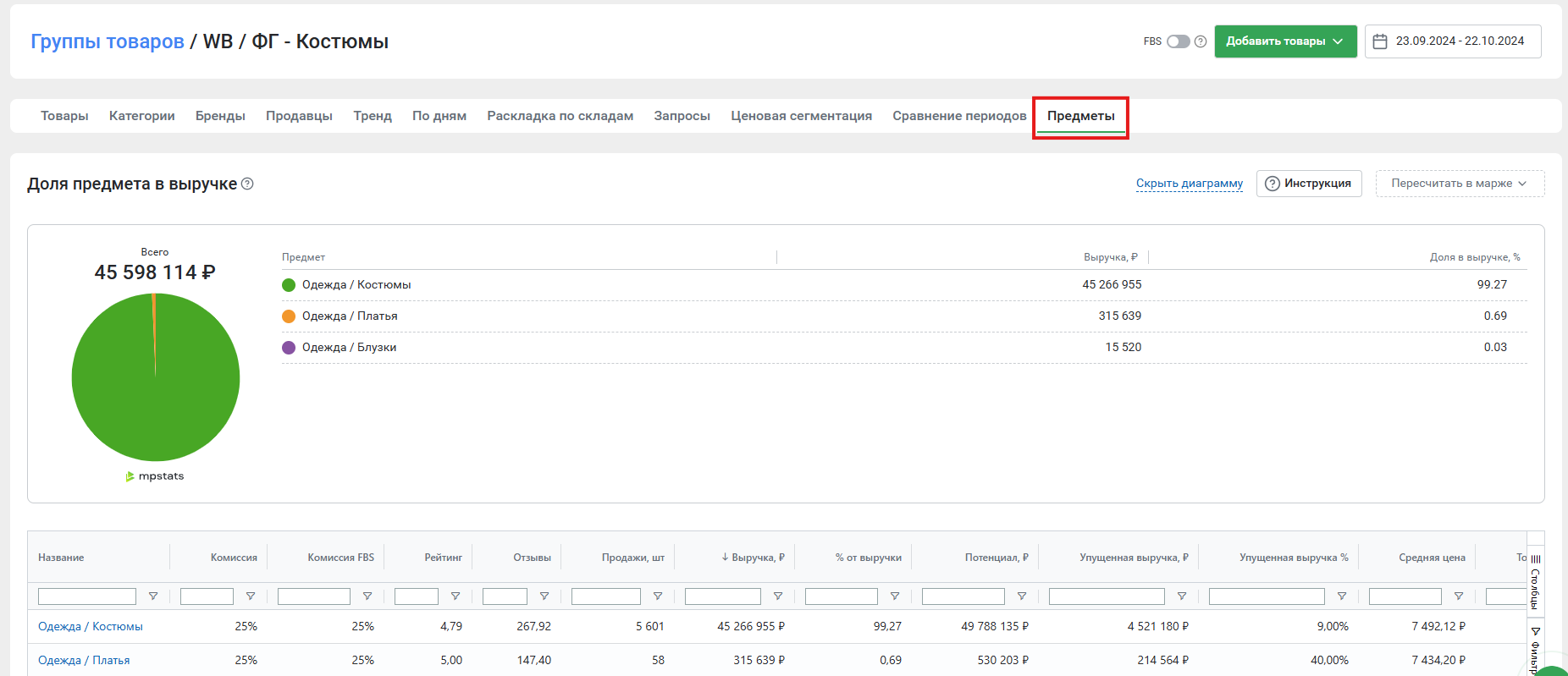This screenshot has height=676, width=1568.
Task: Open the "Ценовая сегментация" tab
Action: [801, 116]
